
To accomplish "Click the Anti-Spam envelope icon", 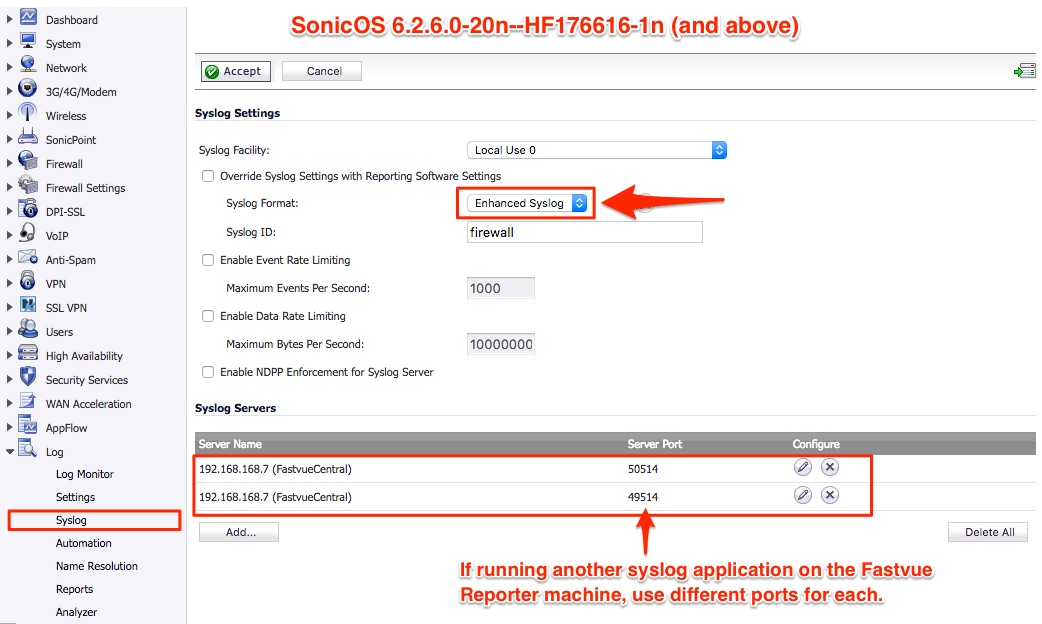I will [x=28, y=257].
